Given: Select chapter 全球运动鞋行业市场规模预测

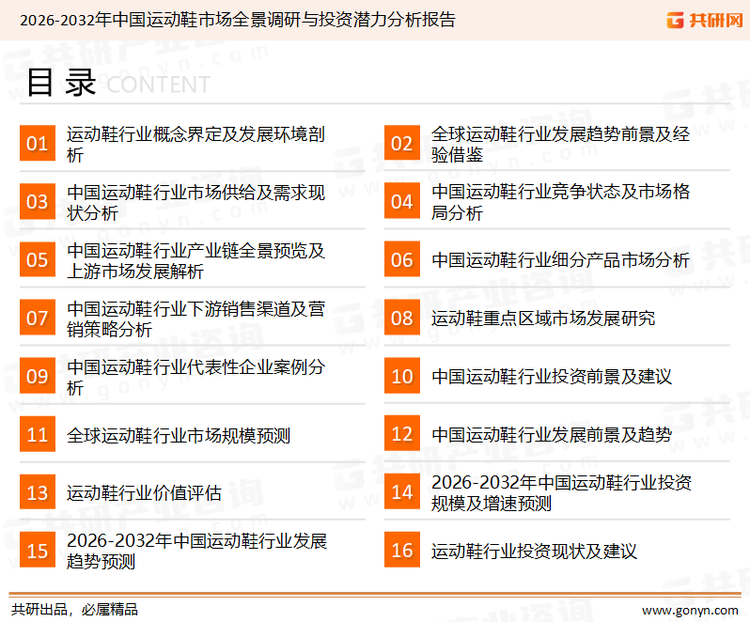Looking at the screenshot, I should coord(178,435).
